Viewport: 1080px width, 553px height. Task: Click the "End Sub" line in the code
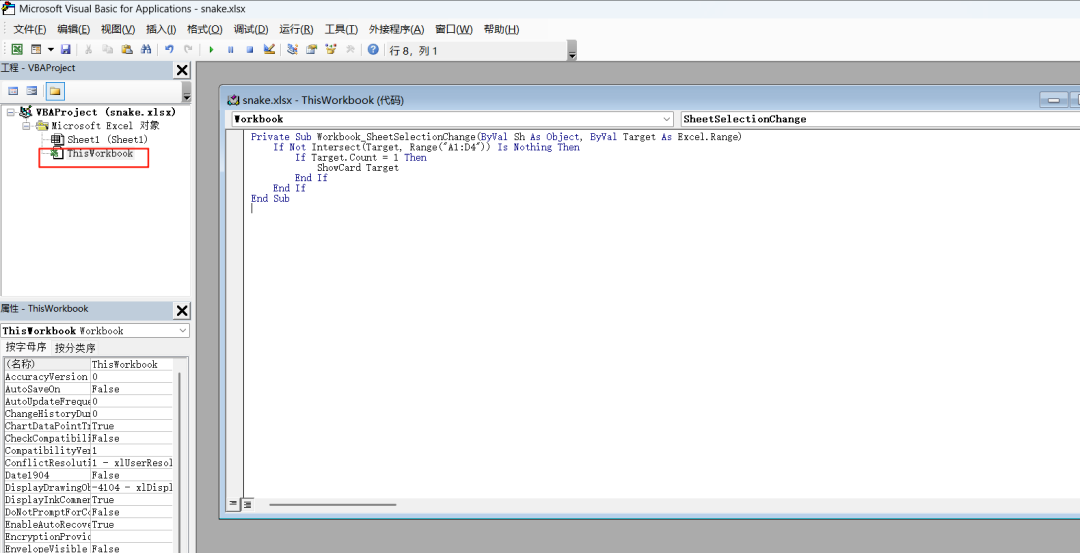pos(270,198)
